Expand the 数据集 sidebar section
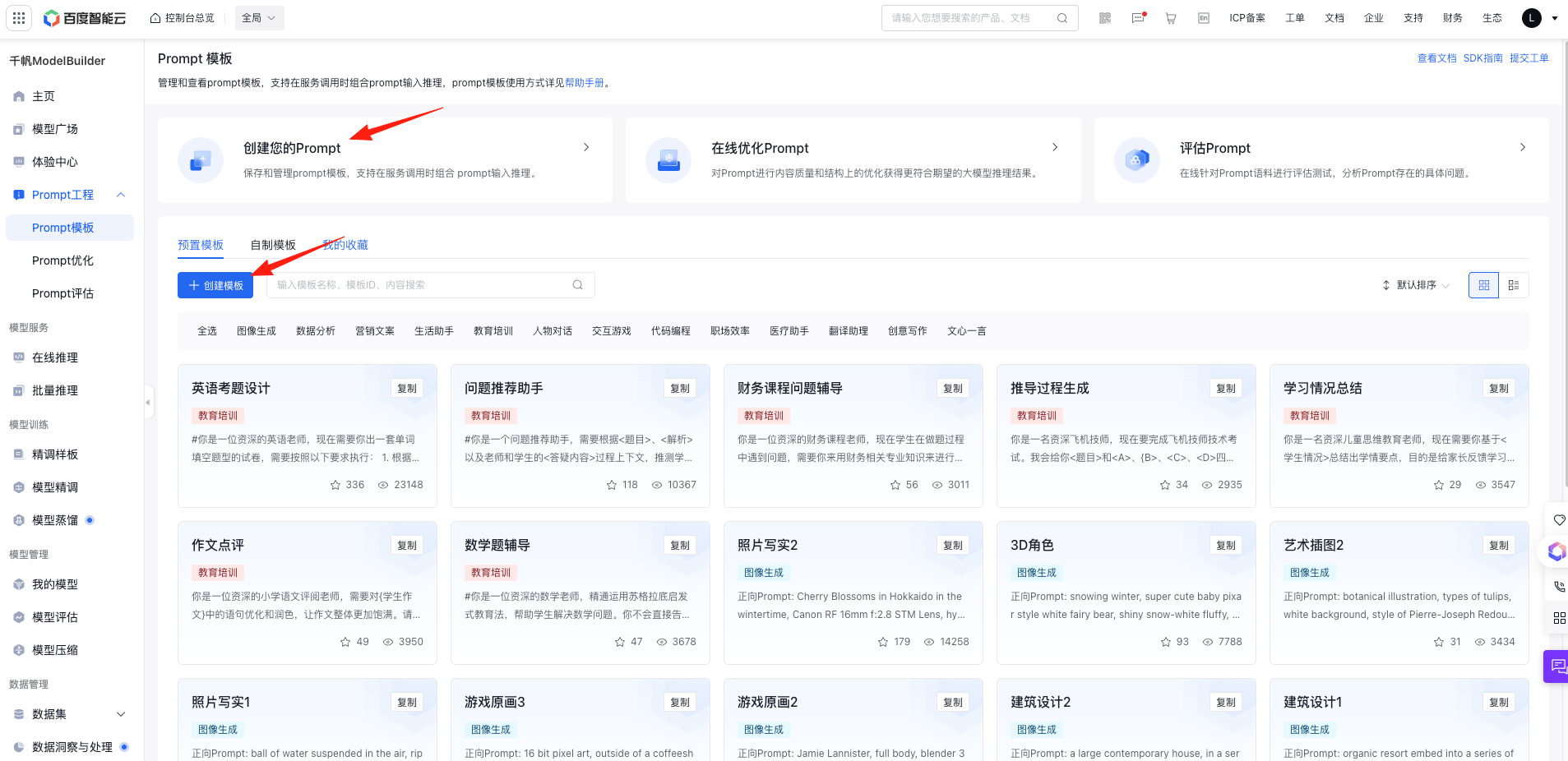 121,714
